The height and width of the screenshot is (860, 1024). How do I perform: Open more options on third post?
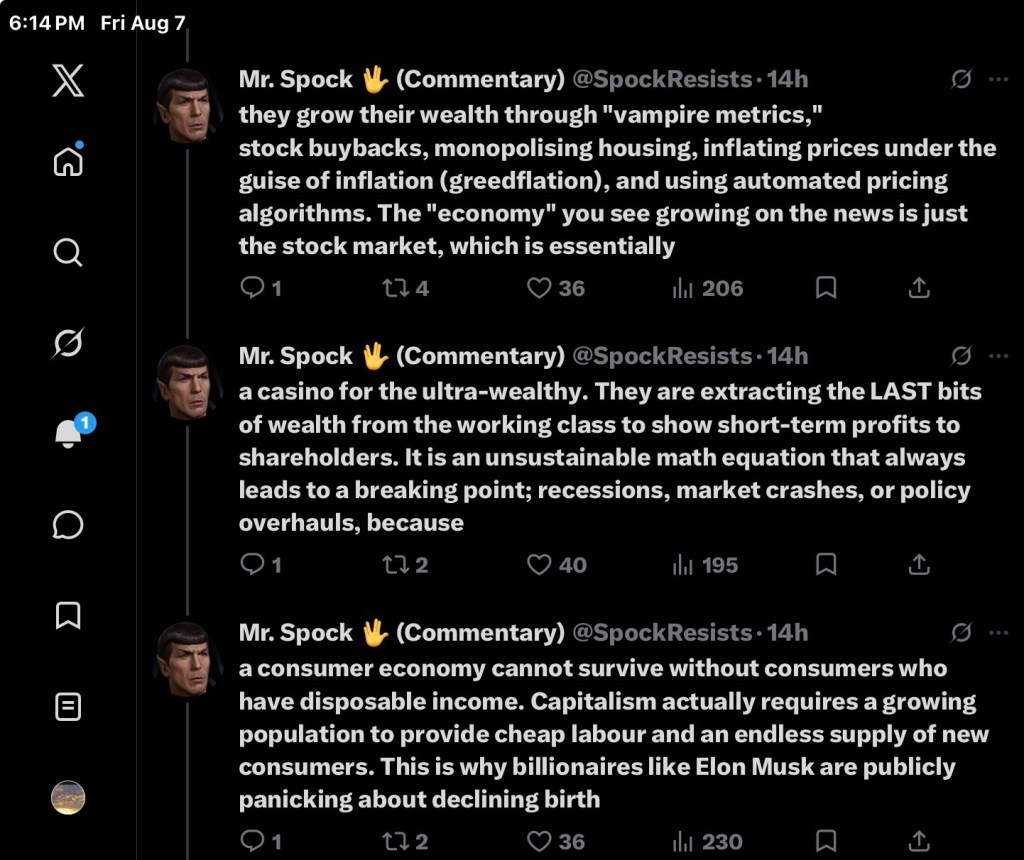pyautogui.click(x=999, y=633)
